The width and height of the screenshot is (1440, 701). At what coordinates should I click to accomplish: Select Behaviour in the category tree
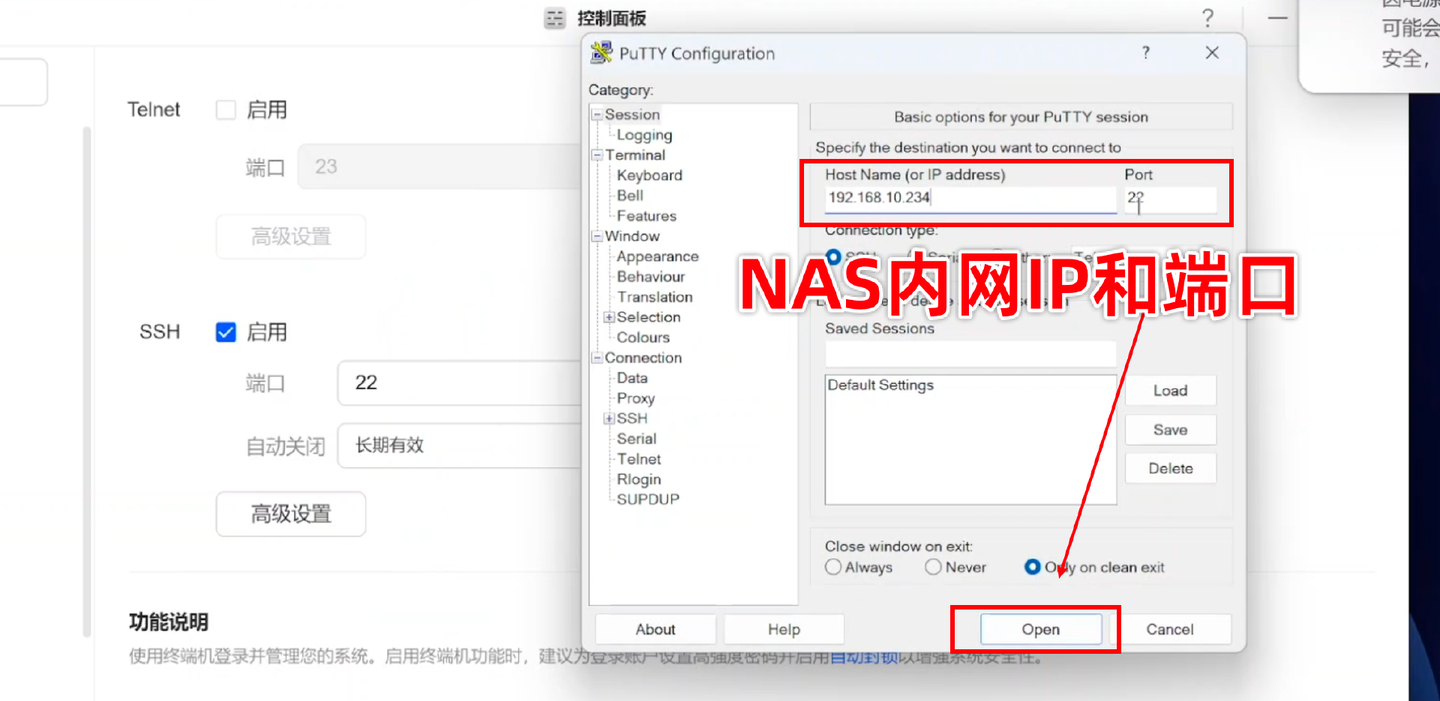[x=651, y=277]
